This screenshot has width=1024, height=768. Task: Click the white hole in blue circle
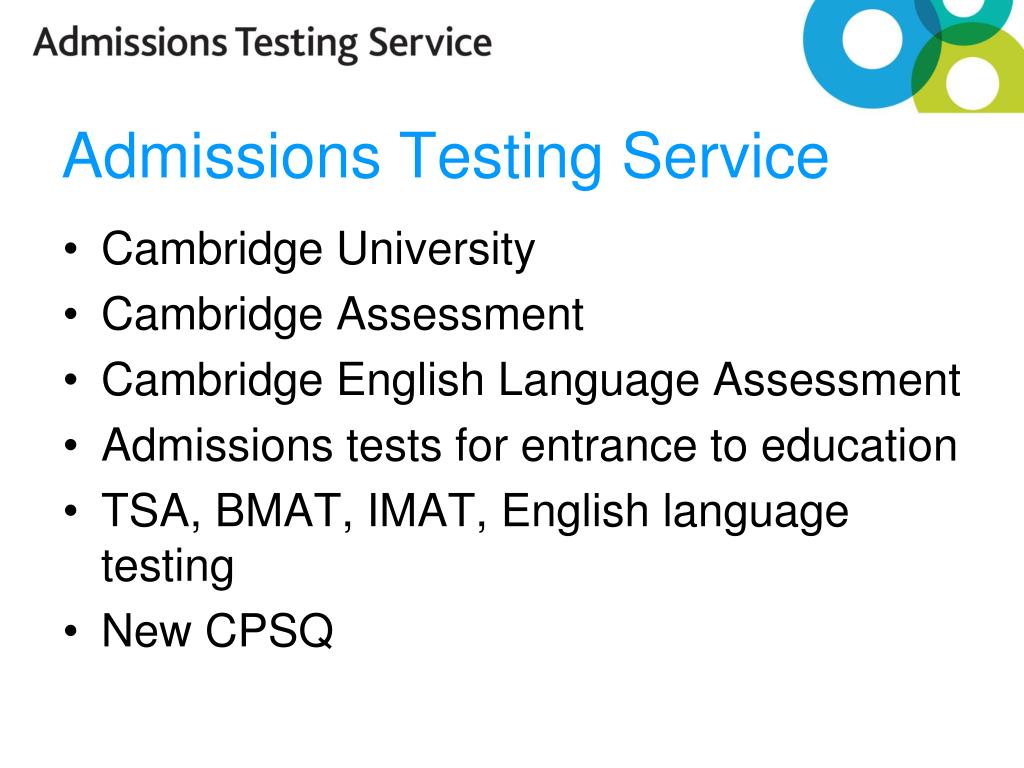coord(872,39)
